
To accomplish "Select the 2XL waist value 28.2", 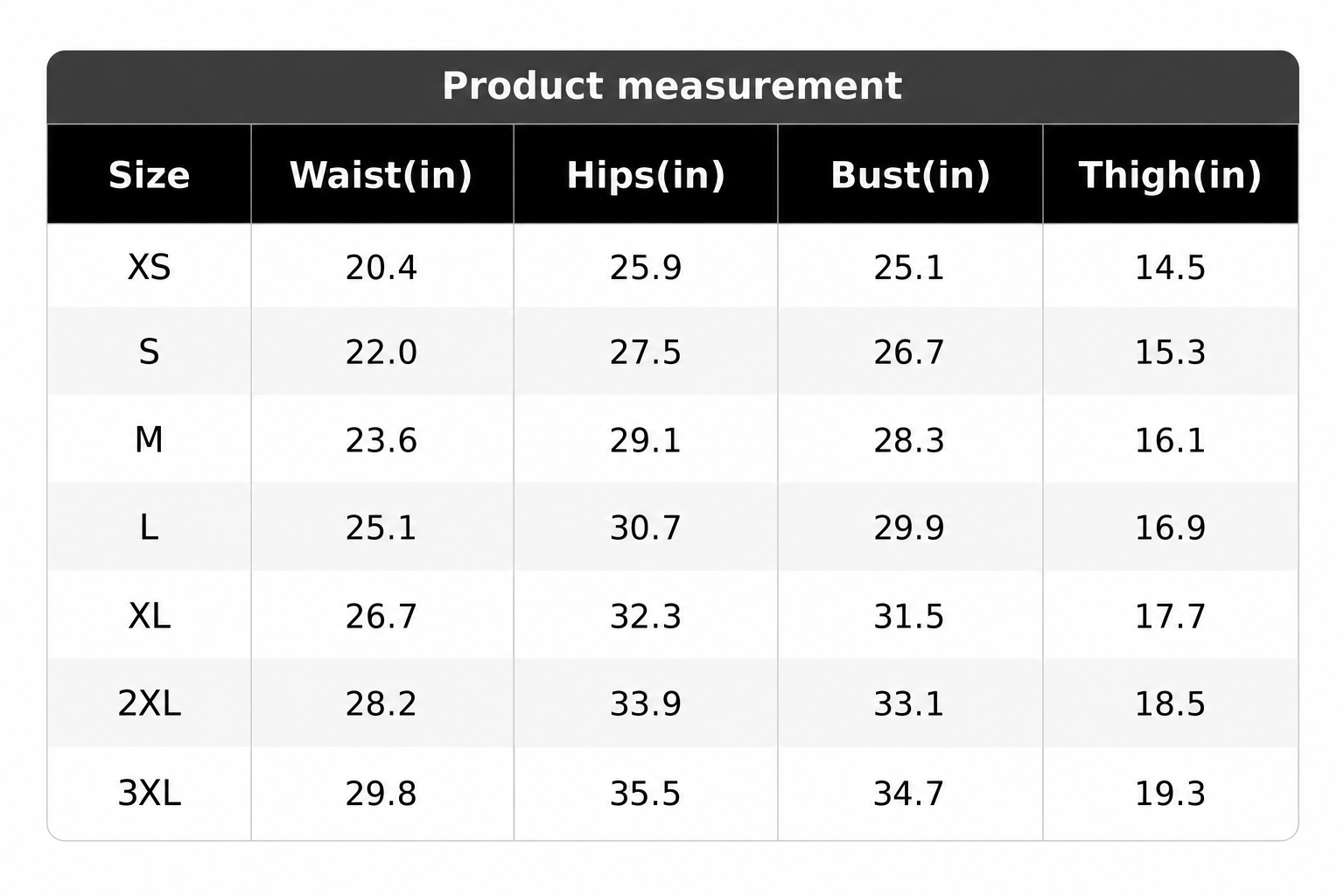I will pyautogui.click(x=381, y=703).
